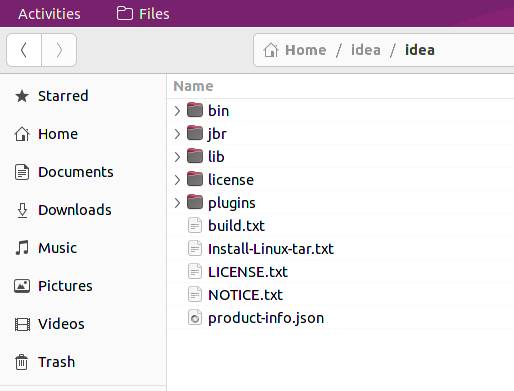Select the license folder name
Viewport: 514px width, 391px height.
pyautogui.click(x=231, y=180)
